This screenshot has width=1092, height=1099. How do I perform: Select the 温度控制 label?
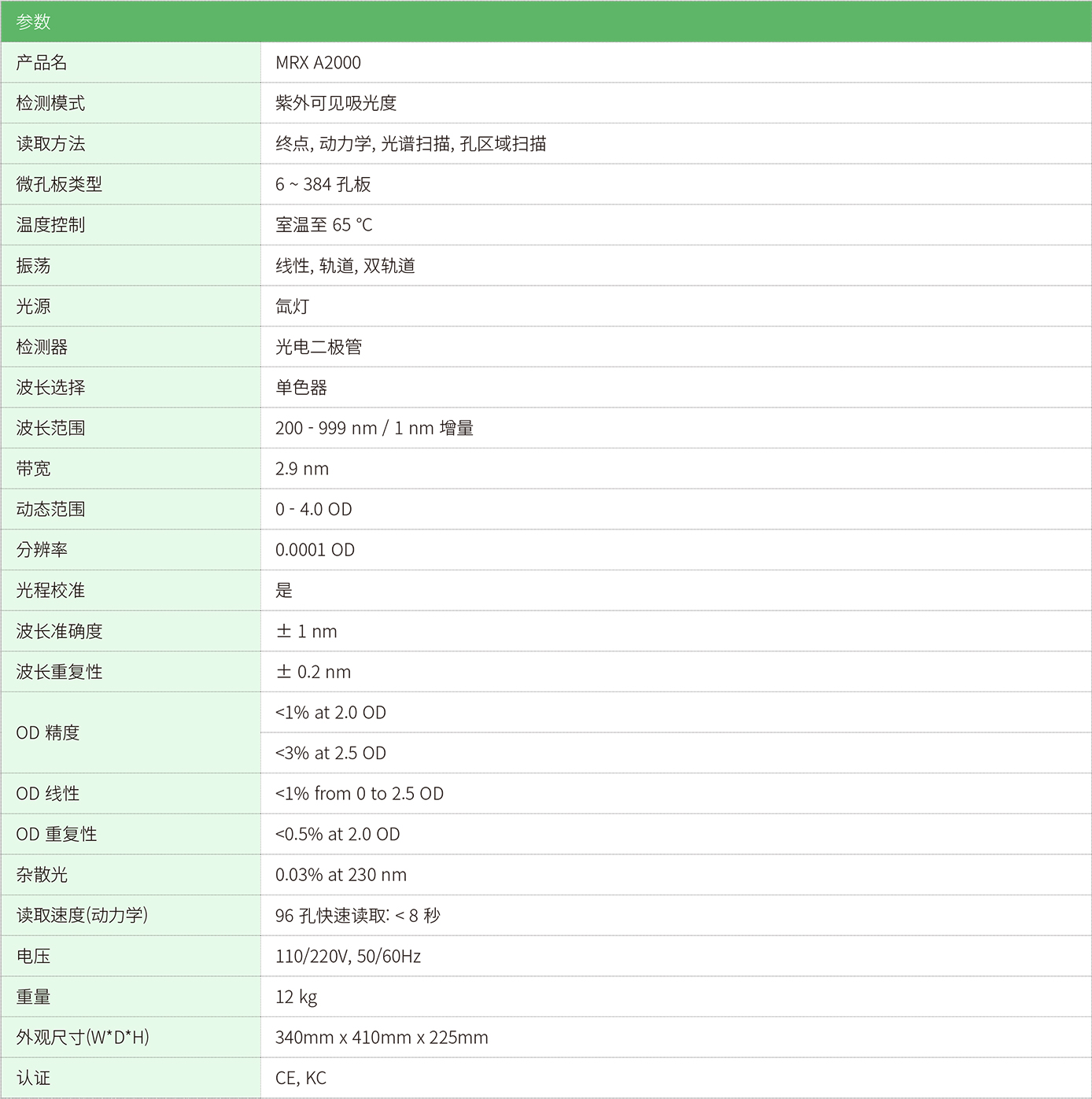[x=50, y=225]
